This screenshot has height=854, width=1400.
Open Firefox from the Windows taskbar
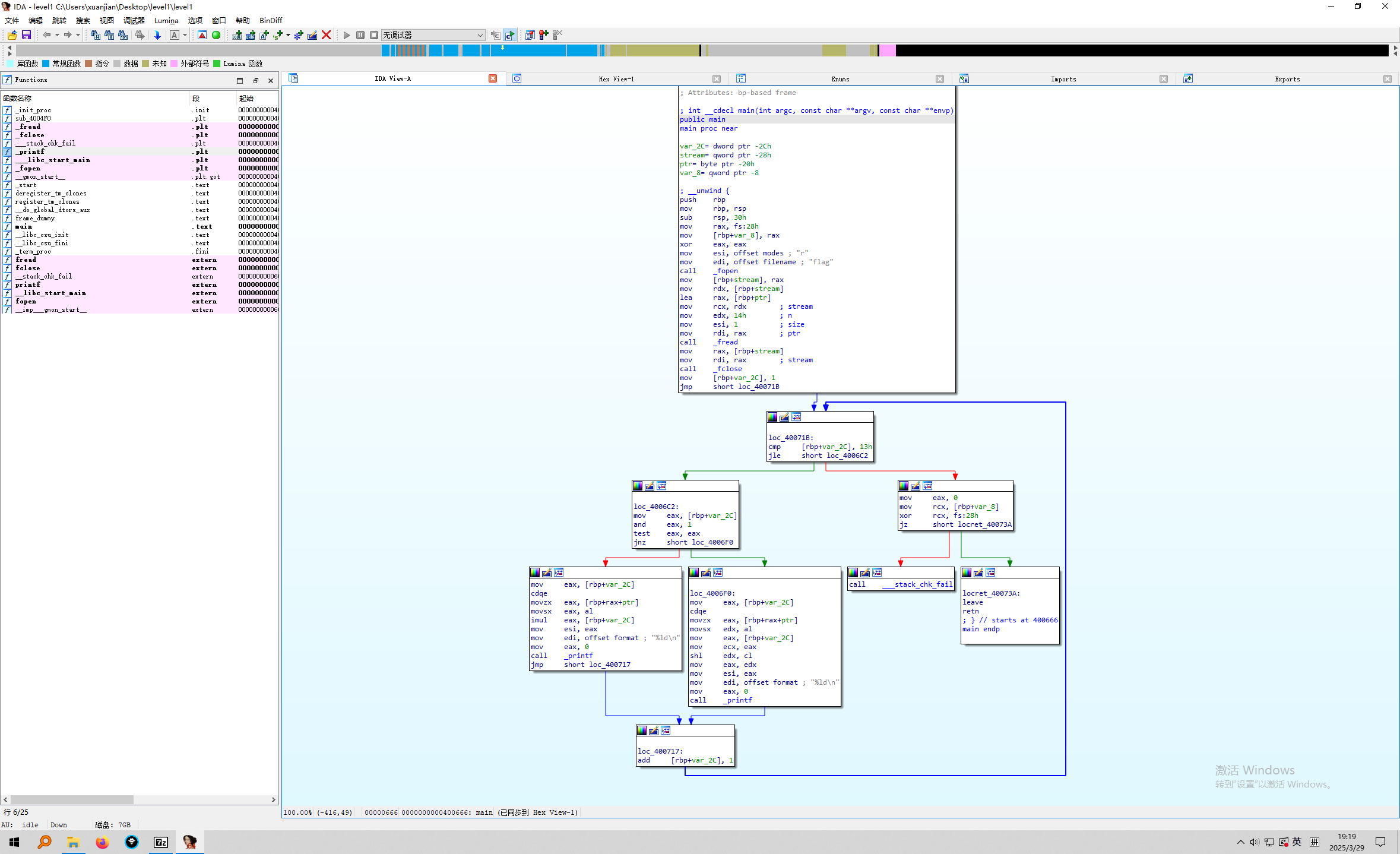click(x=102, y=842)
